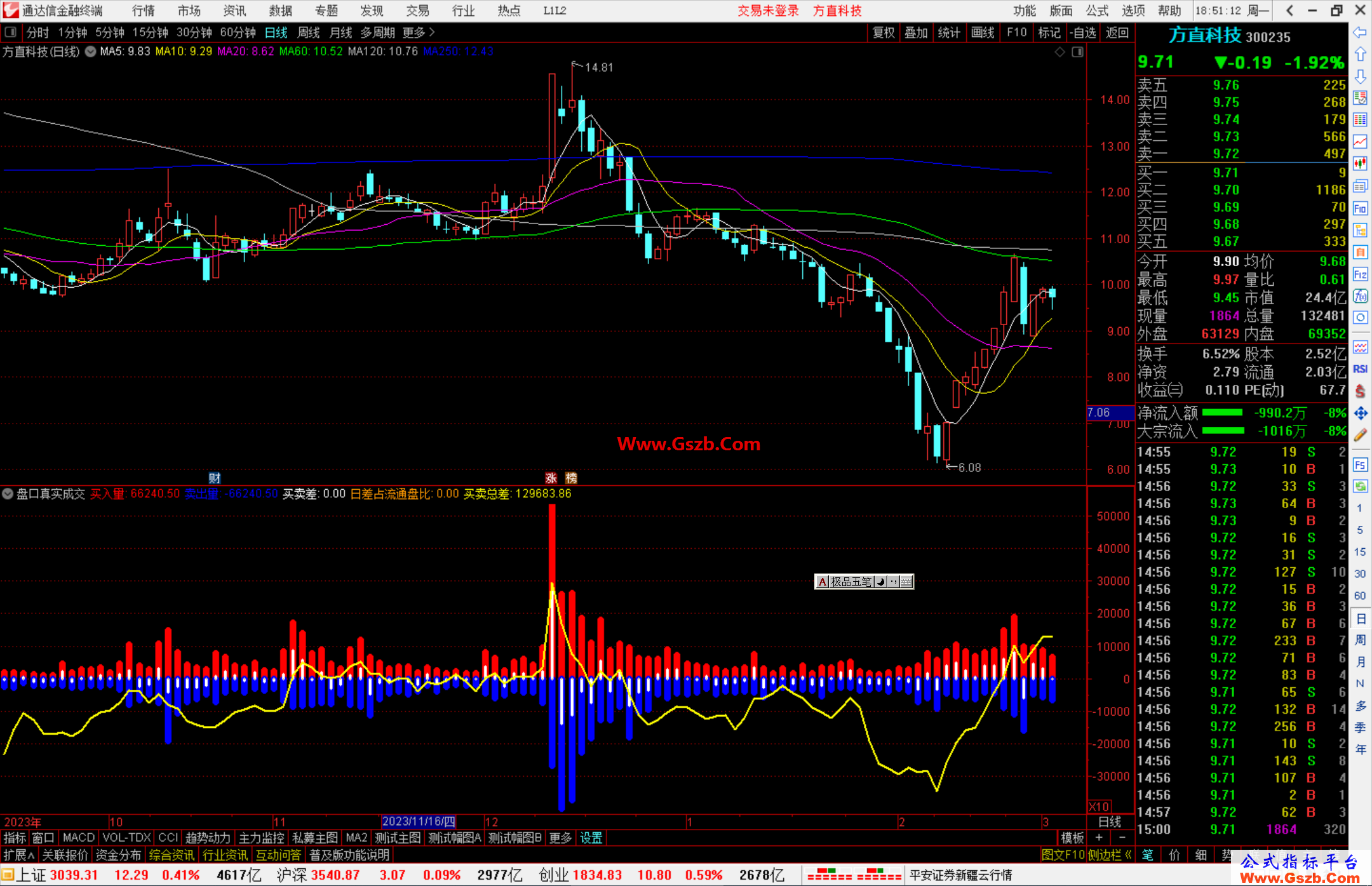
Task: Click the RSI indicator icon
Action: [1360, 369]
